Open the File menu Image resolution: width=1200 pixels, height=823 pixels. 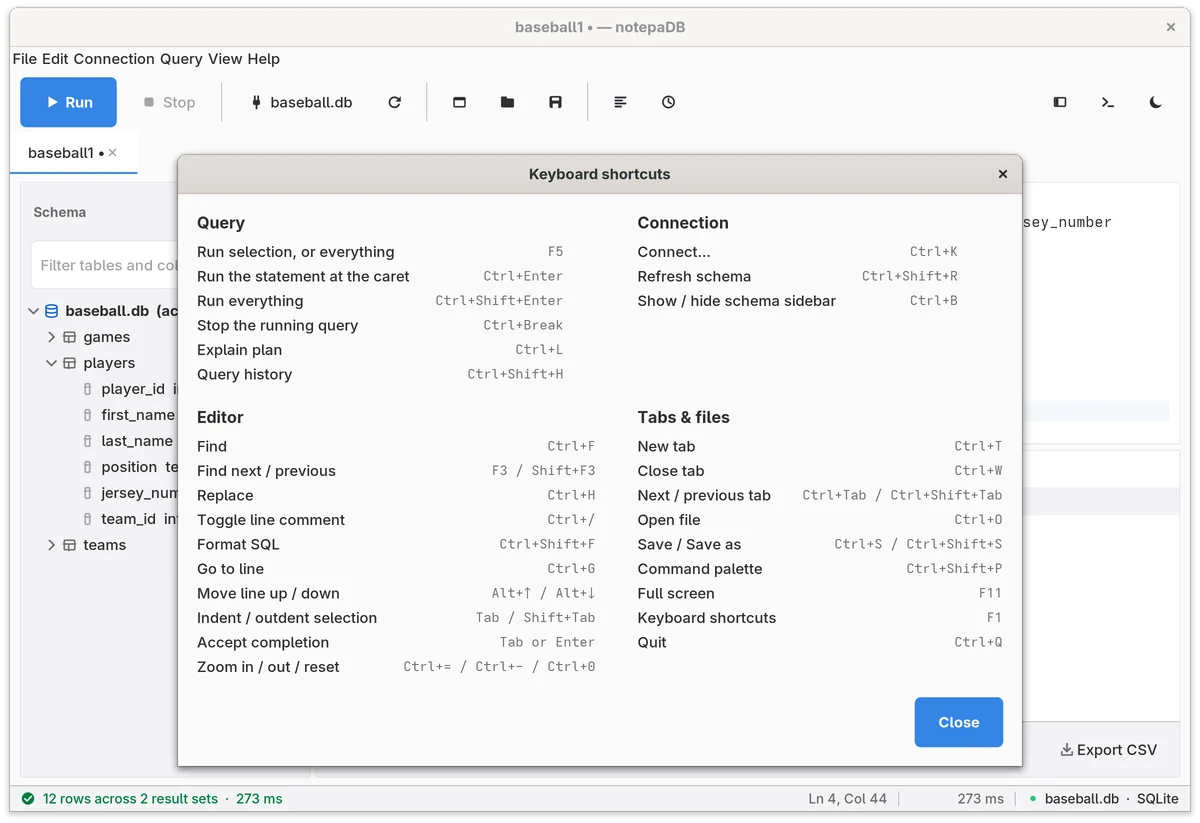click(25, 59)
